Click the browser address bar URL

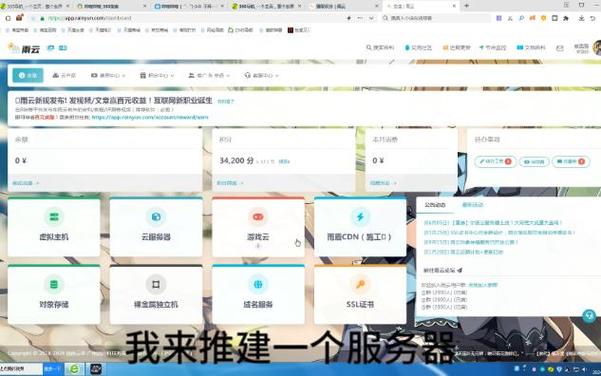click(90, 18)
